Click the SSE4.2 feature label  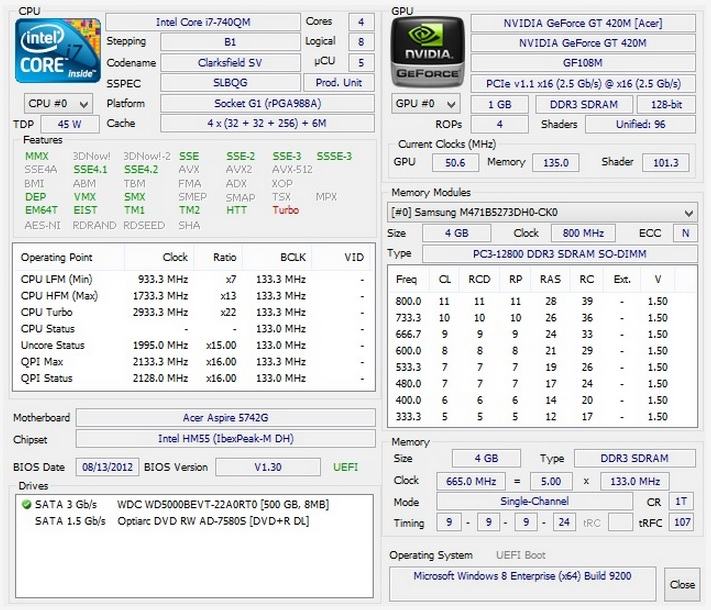pyautogui.click(x=141, y=170)
